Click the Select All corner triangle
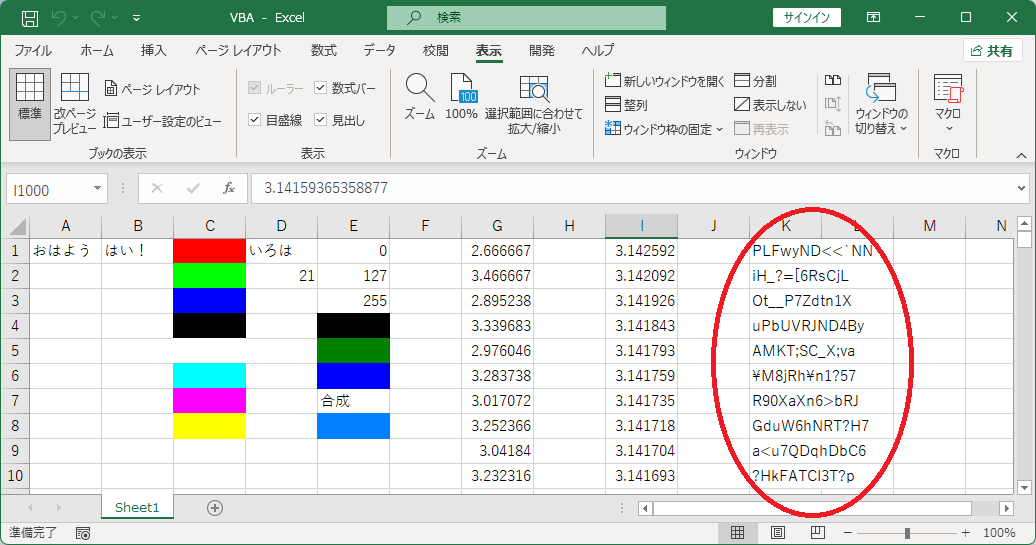1036x545 pixels. [x=17, y=226]
